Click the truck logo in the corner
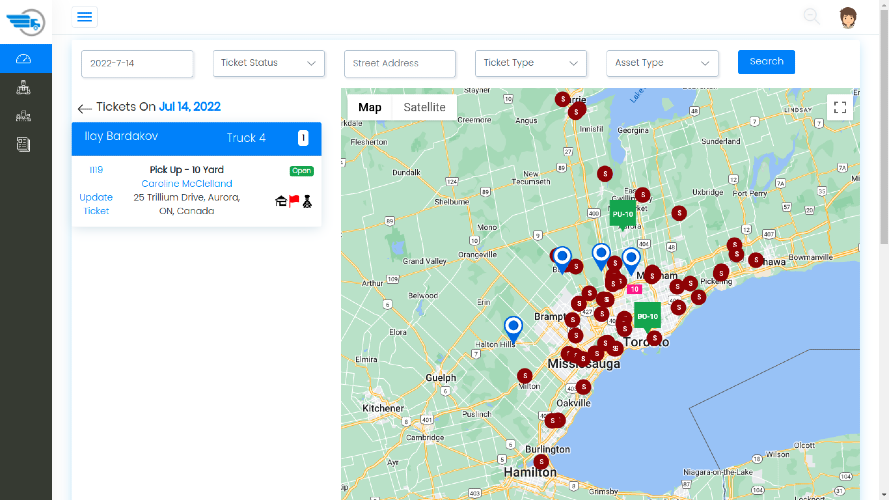Viewport: 889px width, 500px height. pyautogui.click(x=26, y=22)
